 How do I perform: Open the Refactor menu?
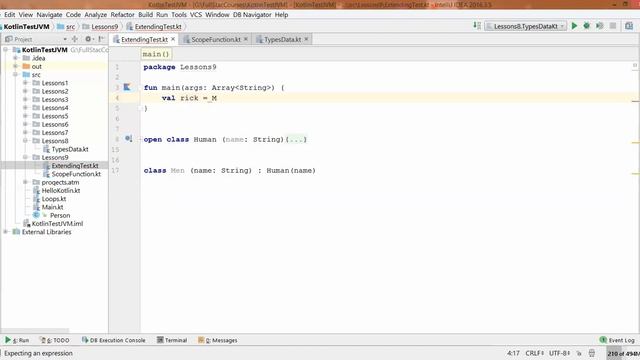(122, 15)
